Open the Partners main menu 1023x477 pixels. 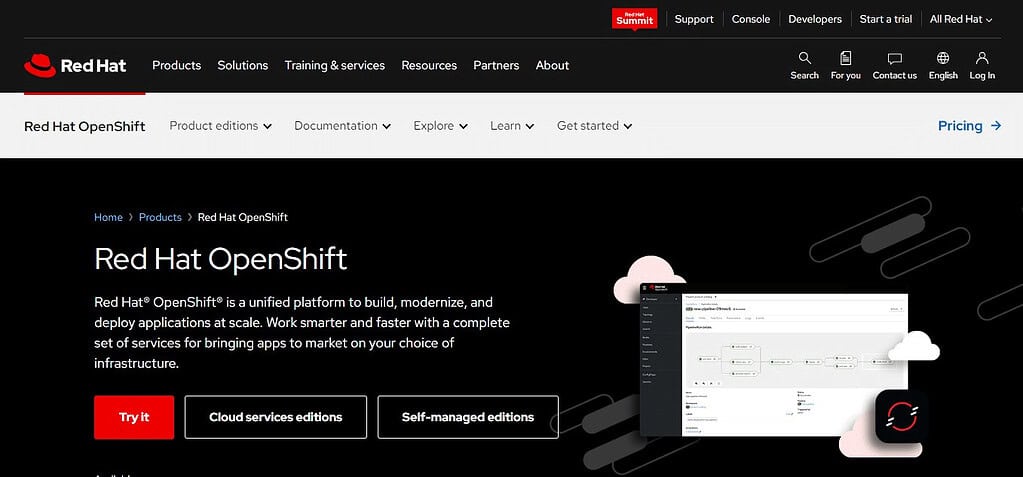coord(496,65)
